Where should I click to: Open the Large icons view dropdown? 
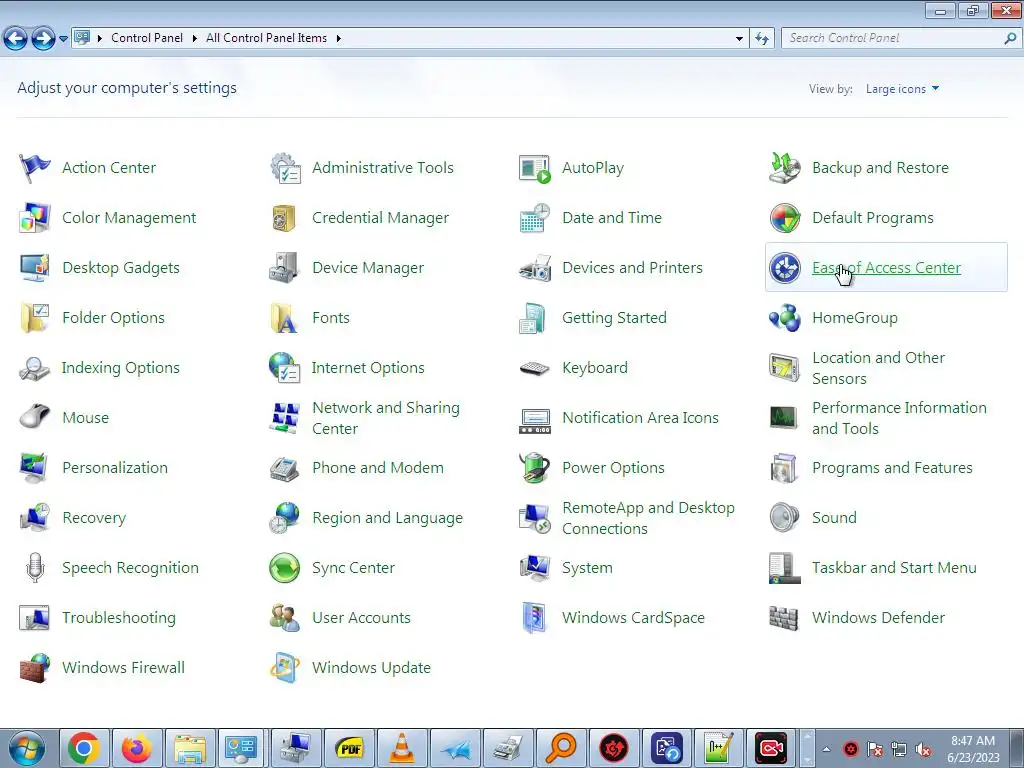coord(903,89)
